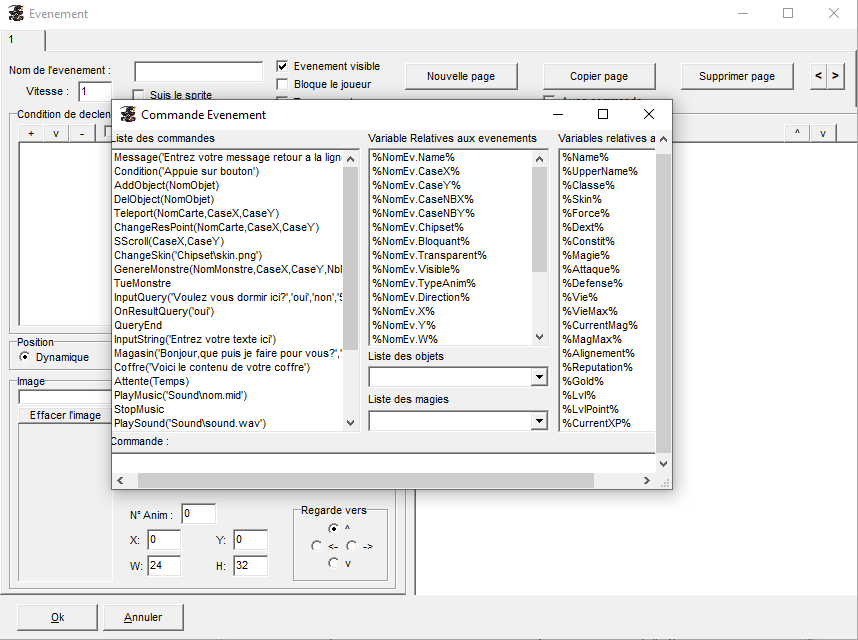
Task: Click the '+' add condition button
Action: (x=31, y=134)
